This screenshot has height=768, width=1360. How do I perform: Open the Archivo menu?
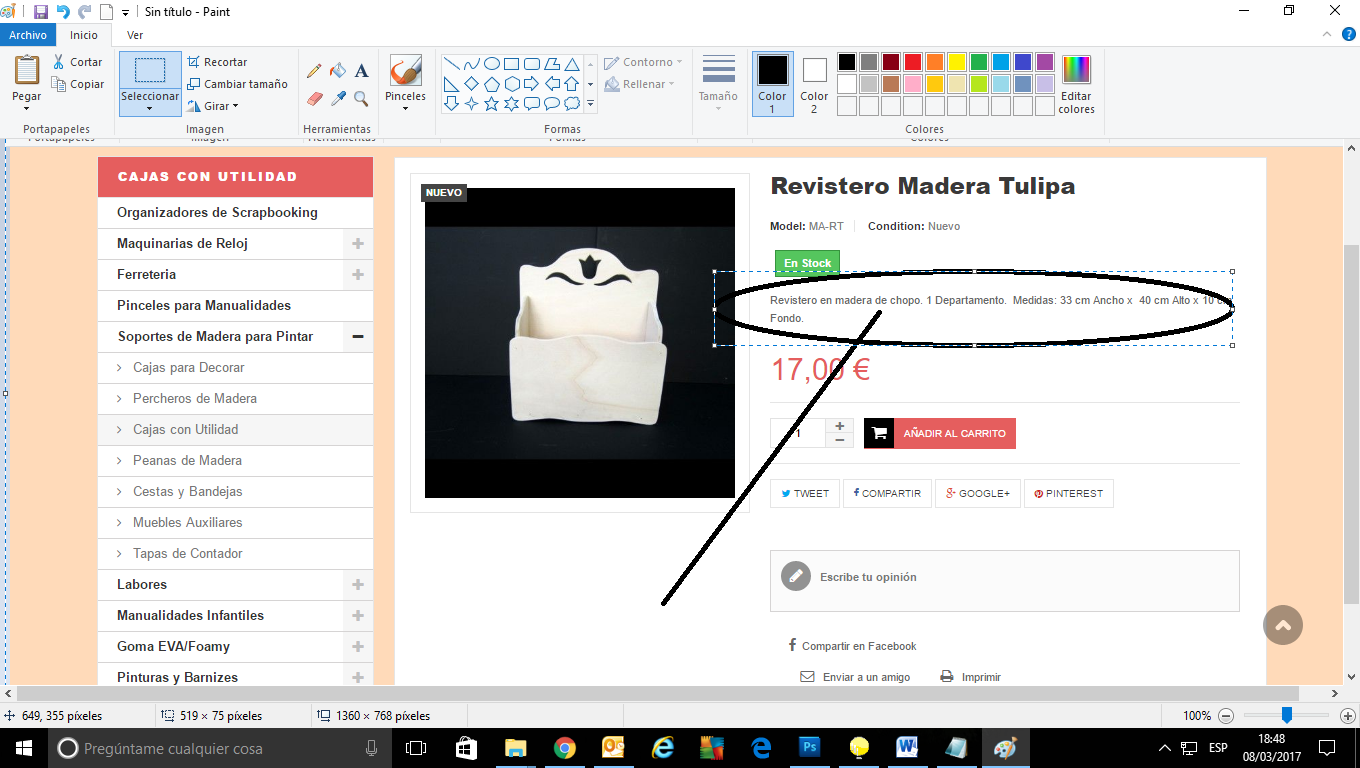pos(28,35)
